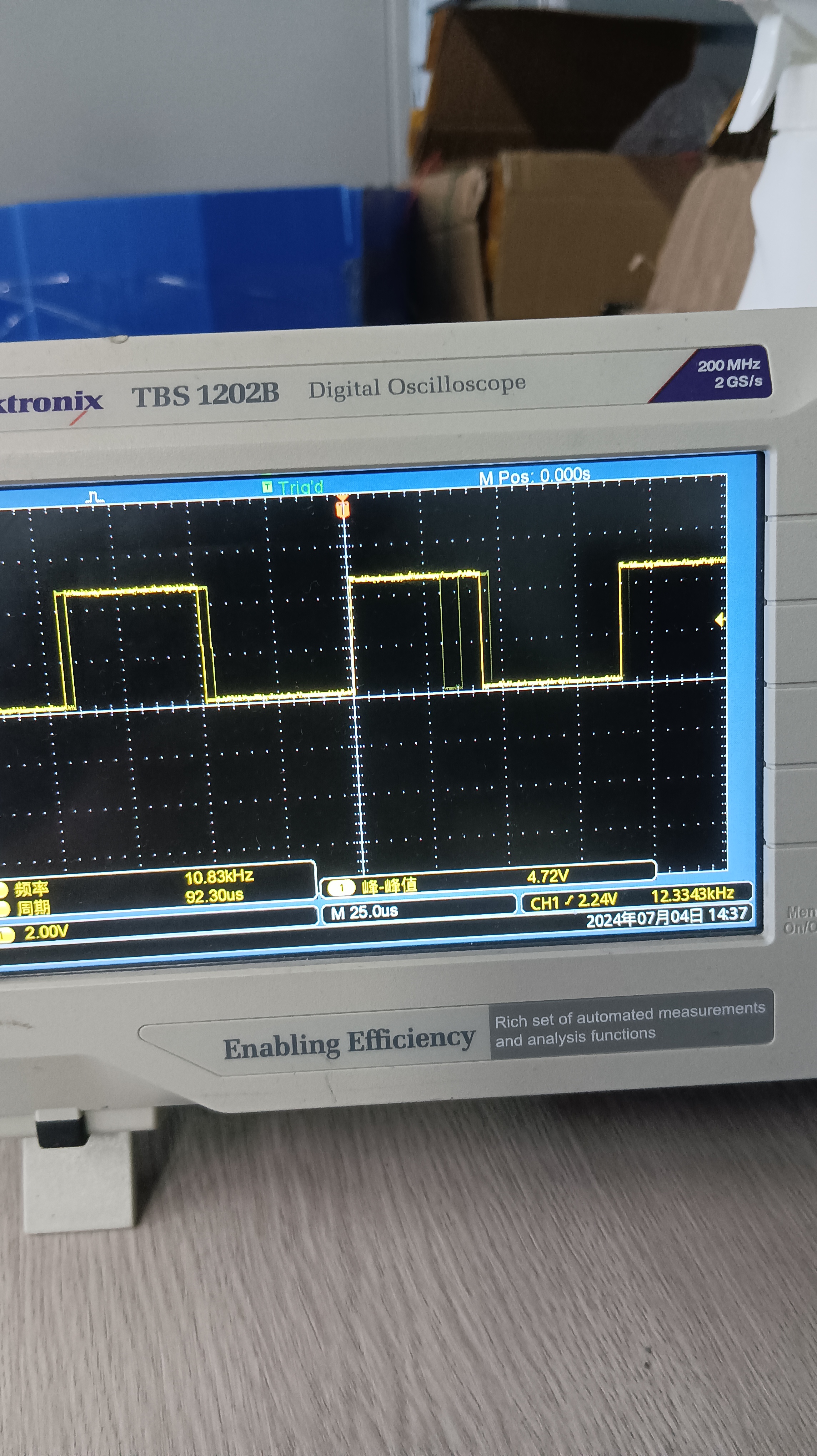Click the trigger level arrow on right edge
The width and height of the screenshot is (817, 1456).
(x=720, y=620)
